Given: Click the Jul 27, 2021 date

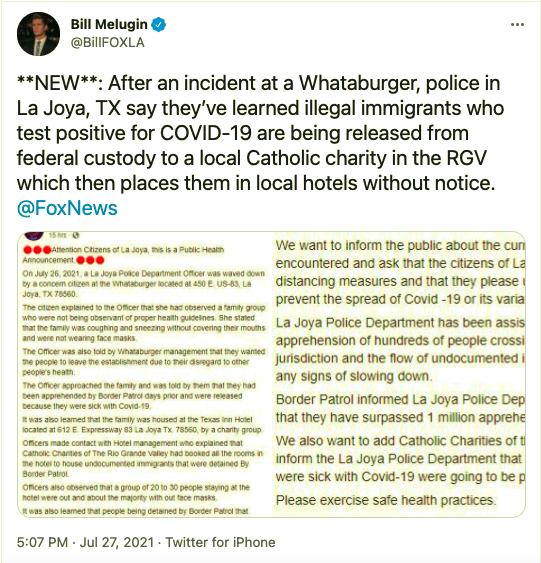Looking at the screenshot, I should (x=117, y=542).
